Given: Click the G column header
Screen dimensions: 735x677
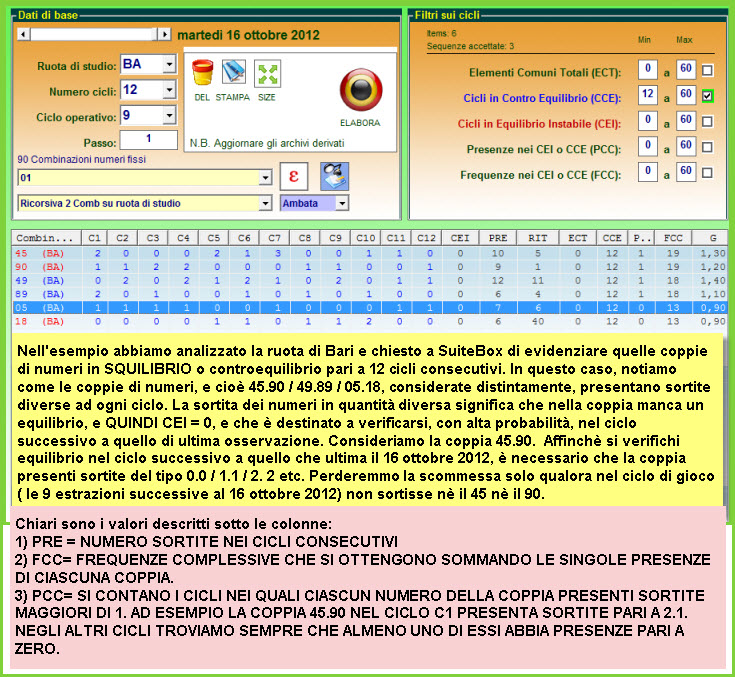Looking at the screenshot, I should [x=712, y=238].
